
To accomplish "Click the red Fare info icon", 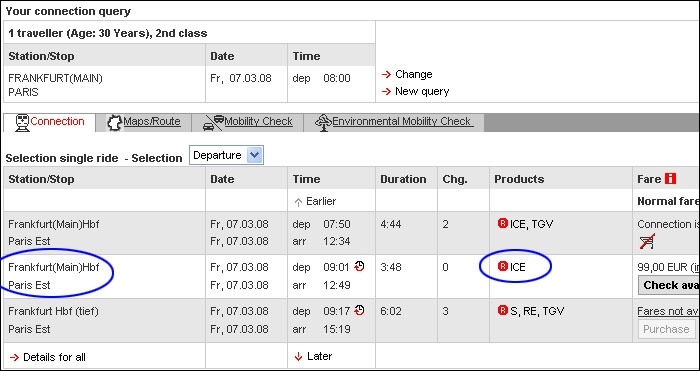I will click(670, 179).
